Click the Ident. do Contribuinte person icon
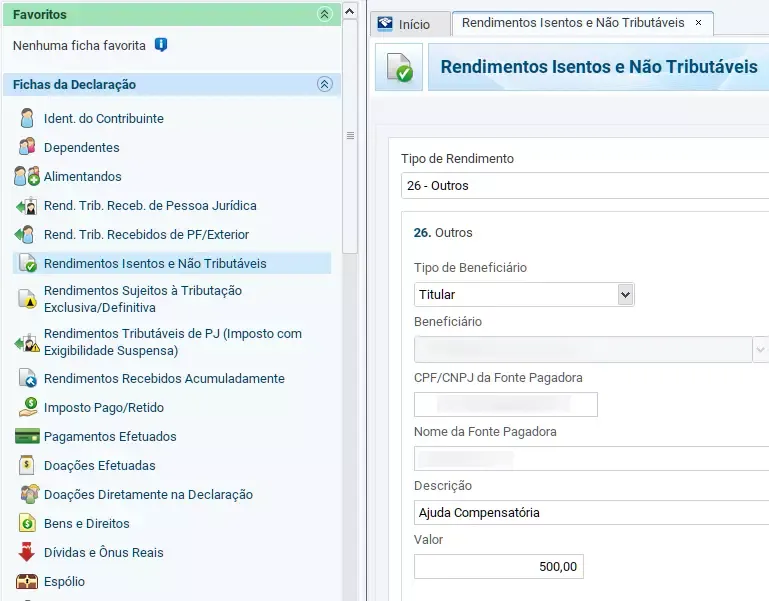The width and height of the screenshot is (769, 601). pyautogui.click(x=27, y=118)
